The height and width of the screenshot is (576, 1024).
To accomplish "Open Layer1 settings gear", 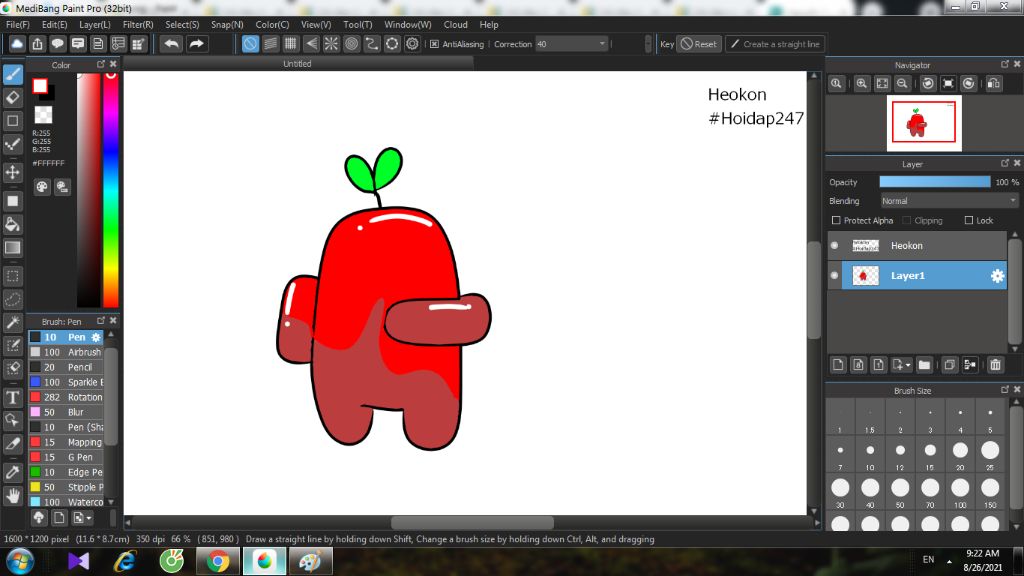I will coord(997,276).
